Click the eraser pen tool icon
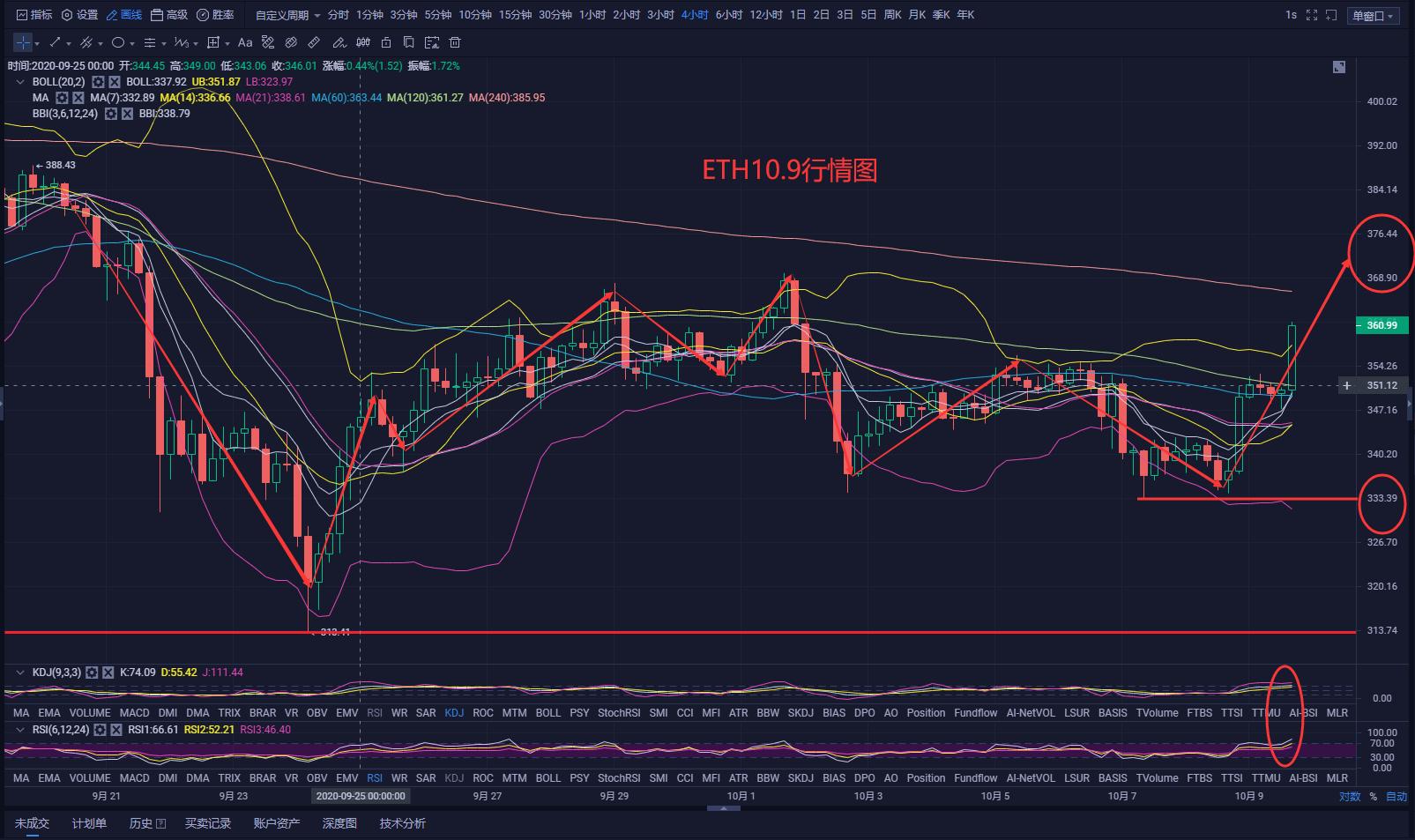Image resolution: width=1415 pixels, height=840 pixels. coord(339,42)
